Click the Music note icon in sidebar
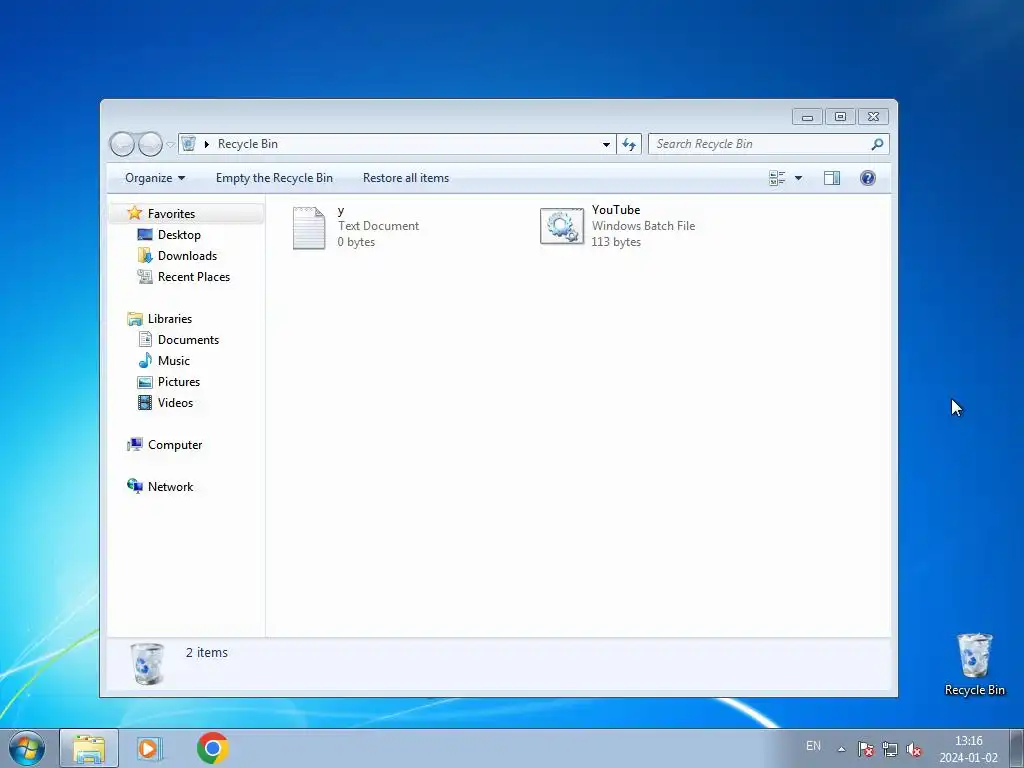Image resolution: width=1024 pixels, height=768 pixels. coord(145,360)
